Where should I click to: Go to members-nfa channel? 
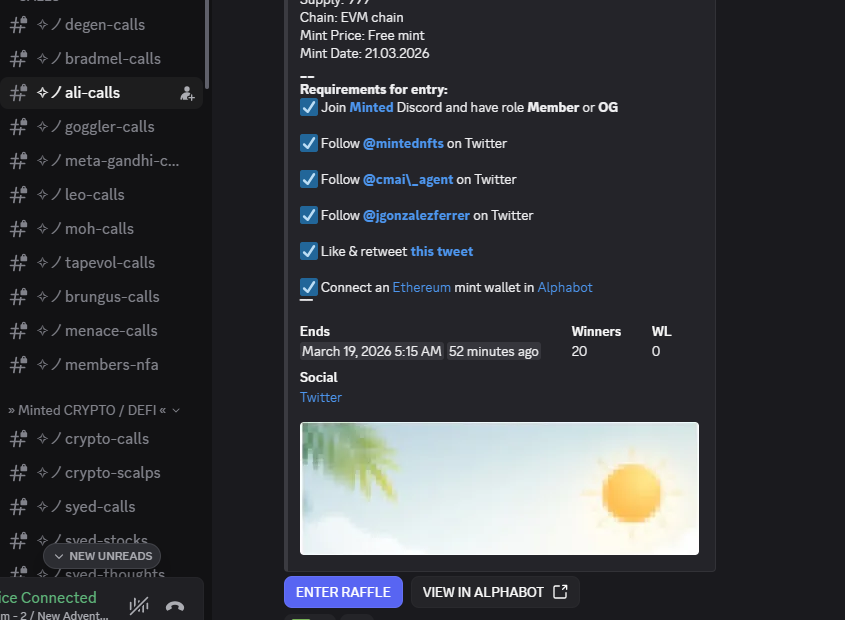pyautogui.click(x=101, y=364)
